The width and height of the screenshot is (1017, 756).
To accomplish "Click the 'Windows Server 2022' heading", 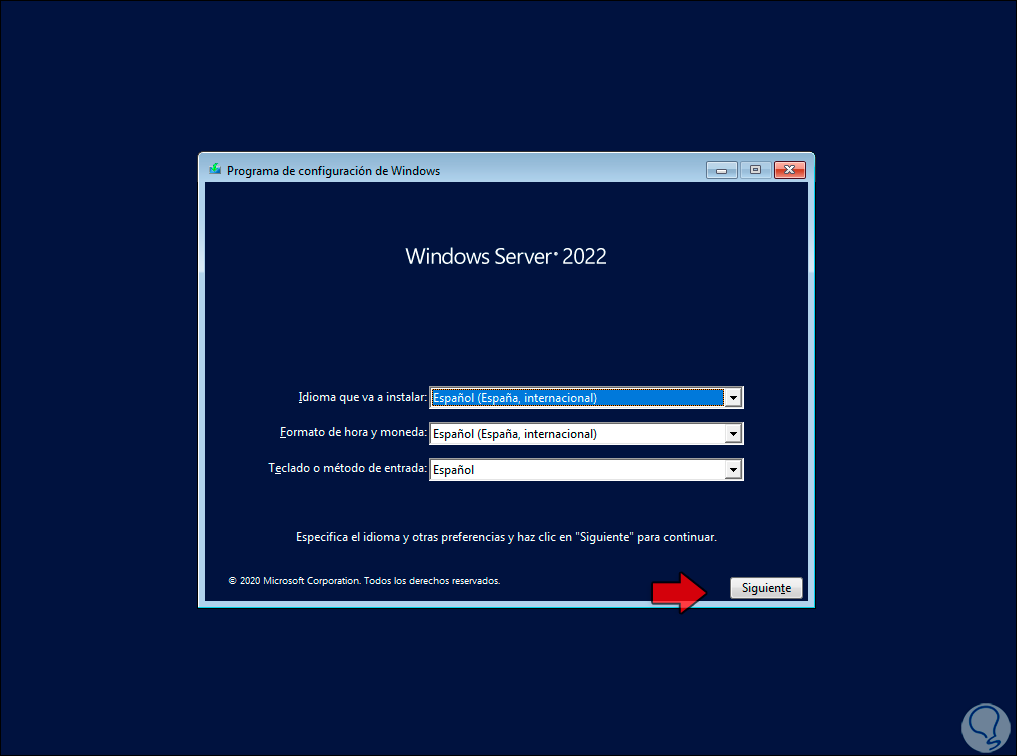I will pos(506,257).
